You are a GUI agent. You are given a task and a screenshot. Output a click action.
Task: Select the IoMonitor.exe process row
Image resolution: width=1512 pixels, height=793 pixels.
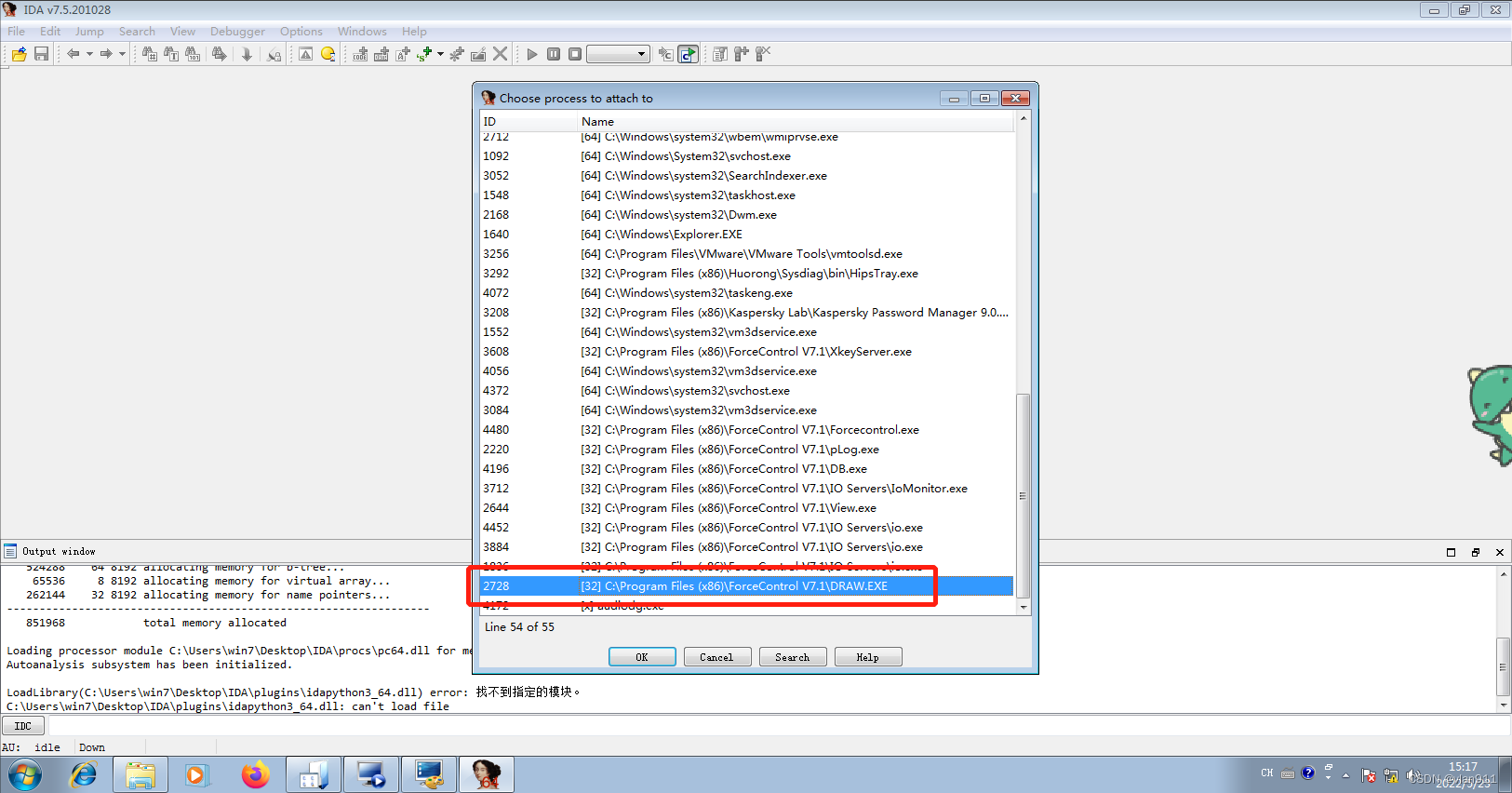click(x=746, y=489)
